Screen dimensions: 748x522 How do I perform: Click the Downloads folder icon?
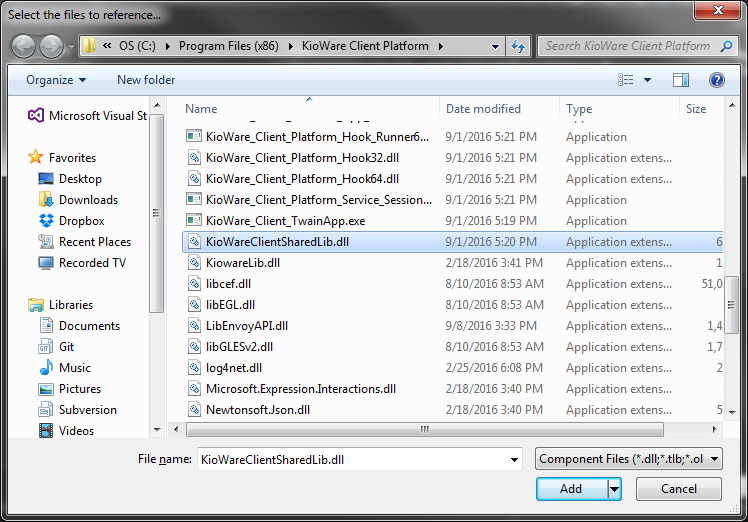46,199
